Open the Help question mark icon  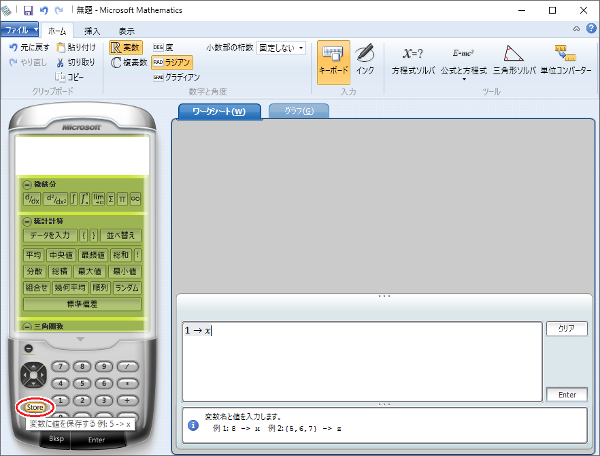(x=591, y=28)
